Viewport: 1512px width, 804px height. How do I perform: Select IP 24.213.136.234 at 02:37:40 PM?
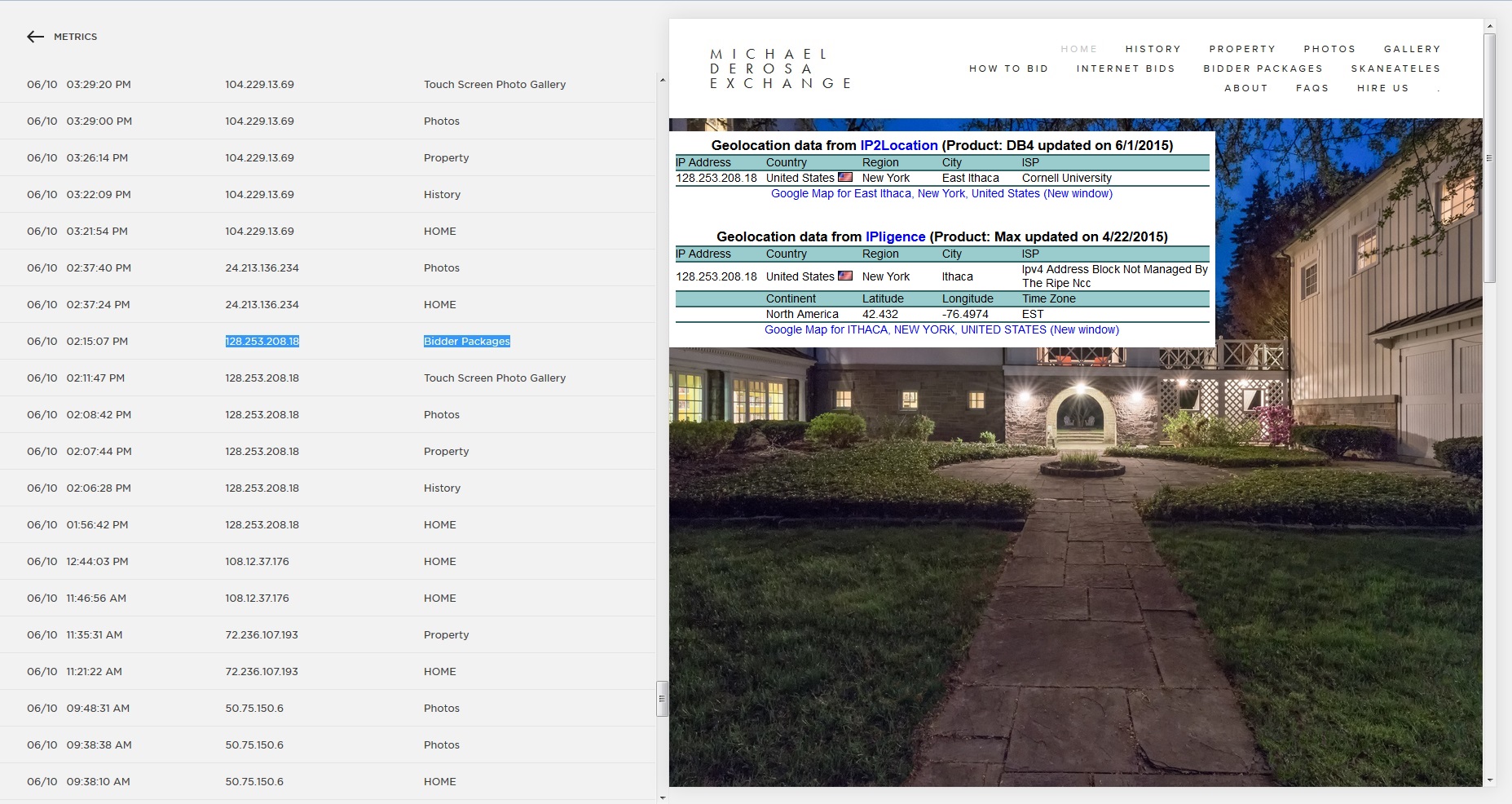click(262, 267)
